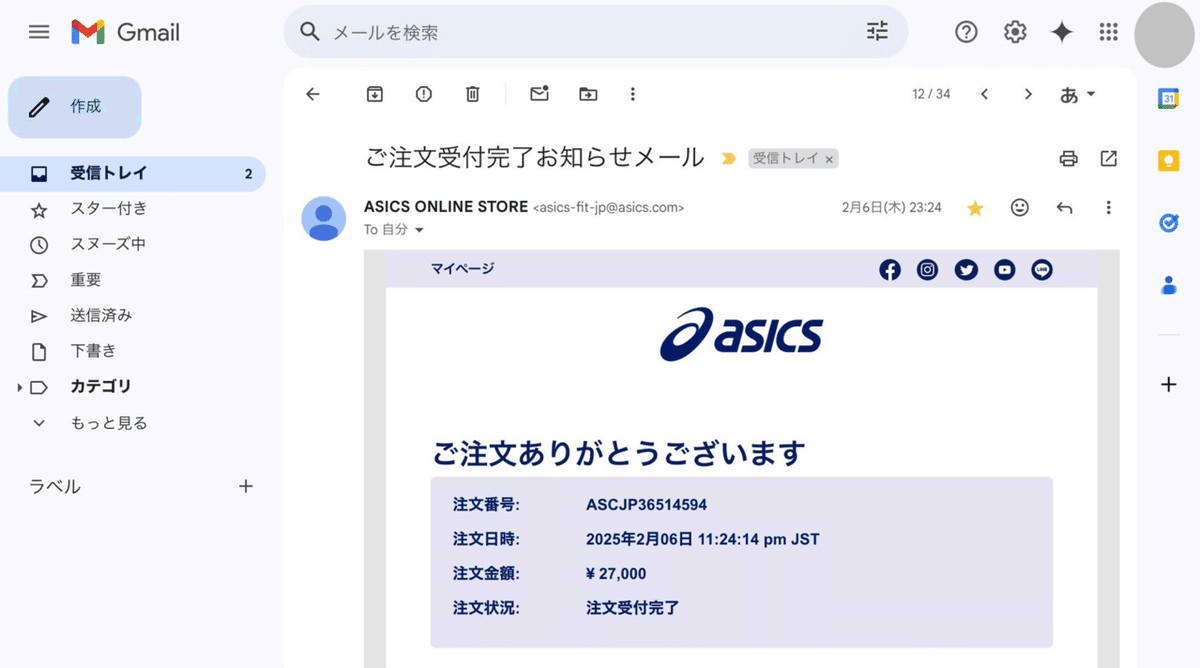Open 受信トレイ inbox folder
Viewport: 1200px width, 668px height.
133,173
